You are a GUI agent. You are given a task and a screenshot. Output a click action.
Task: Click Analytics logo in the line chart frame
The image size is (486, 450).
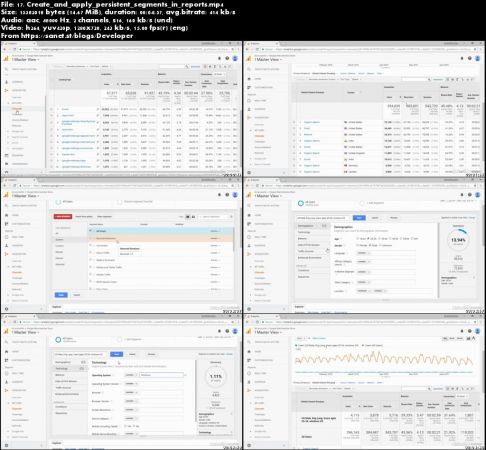point(249,331)
